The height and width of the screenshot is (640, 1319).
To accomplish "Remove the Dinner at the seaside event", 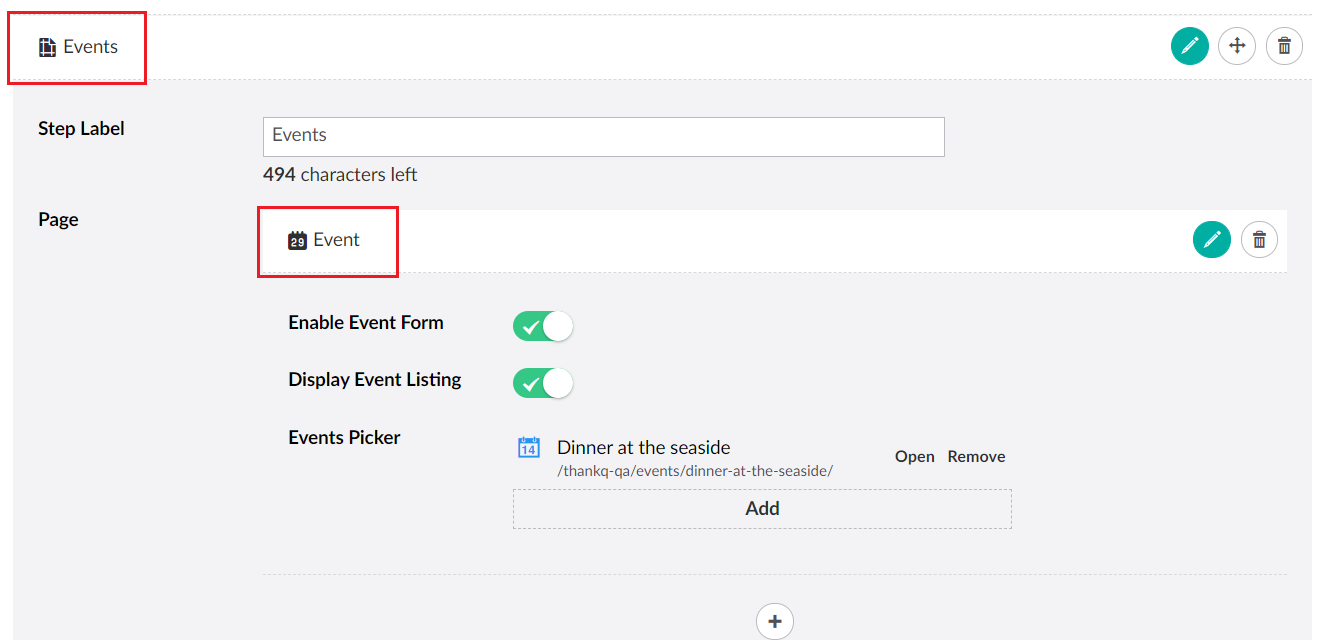I will point(975,456).
